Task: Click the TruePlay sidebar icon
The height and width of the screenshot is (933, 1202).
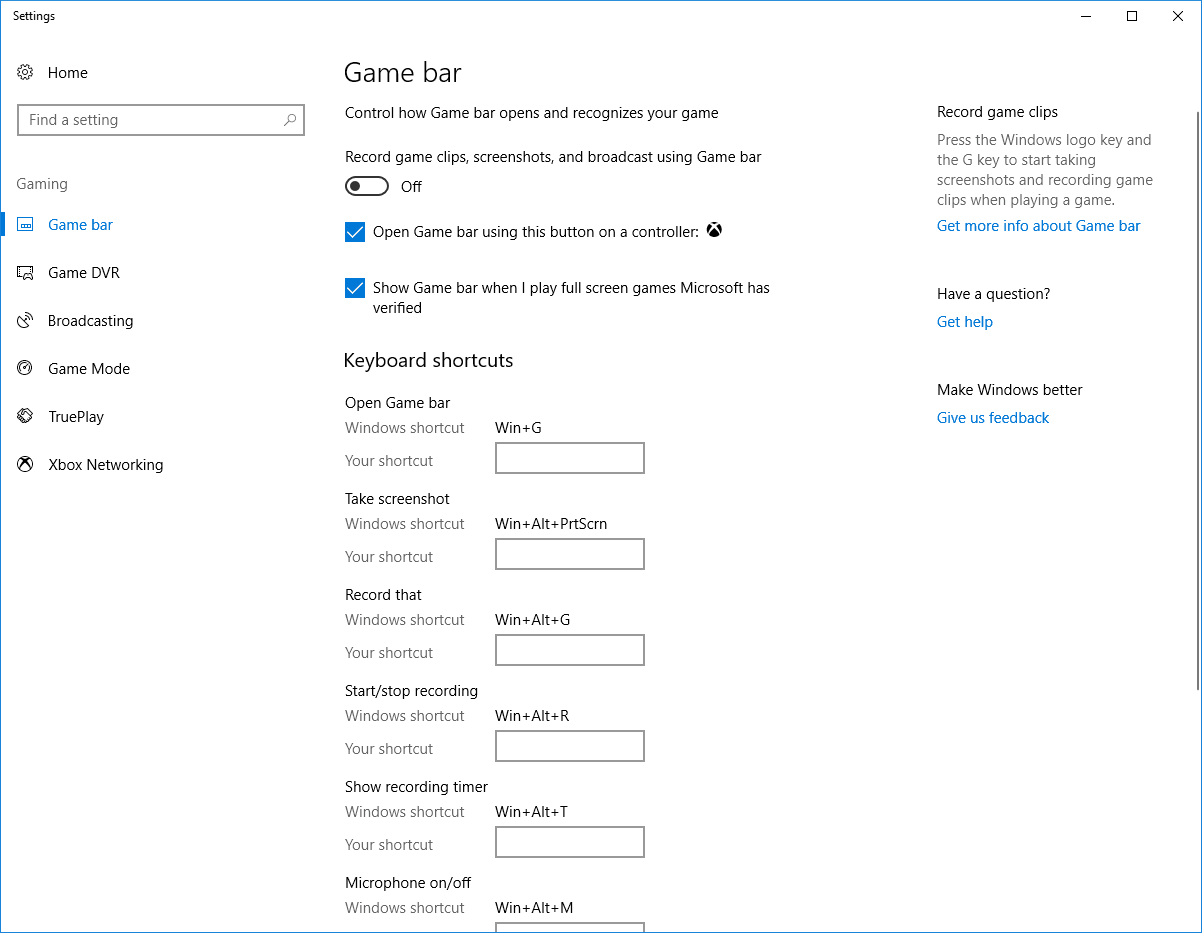Action: coord(25,417)
